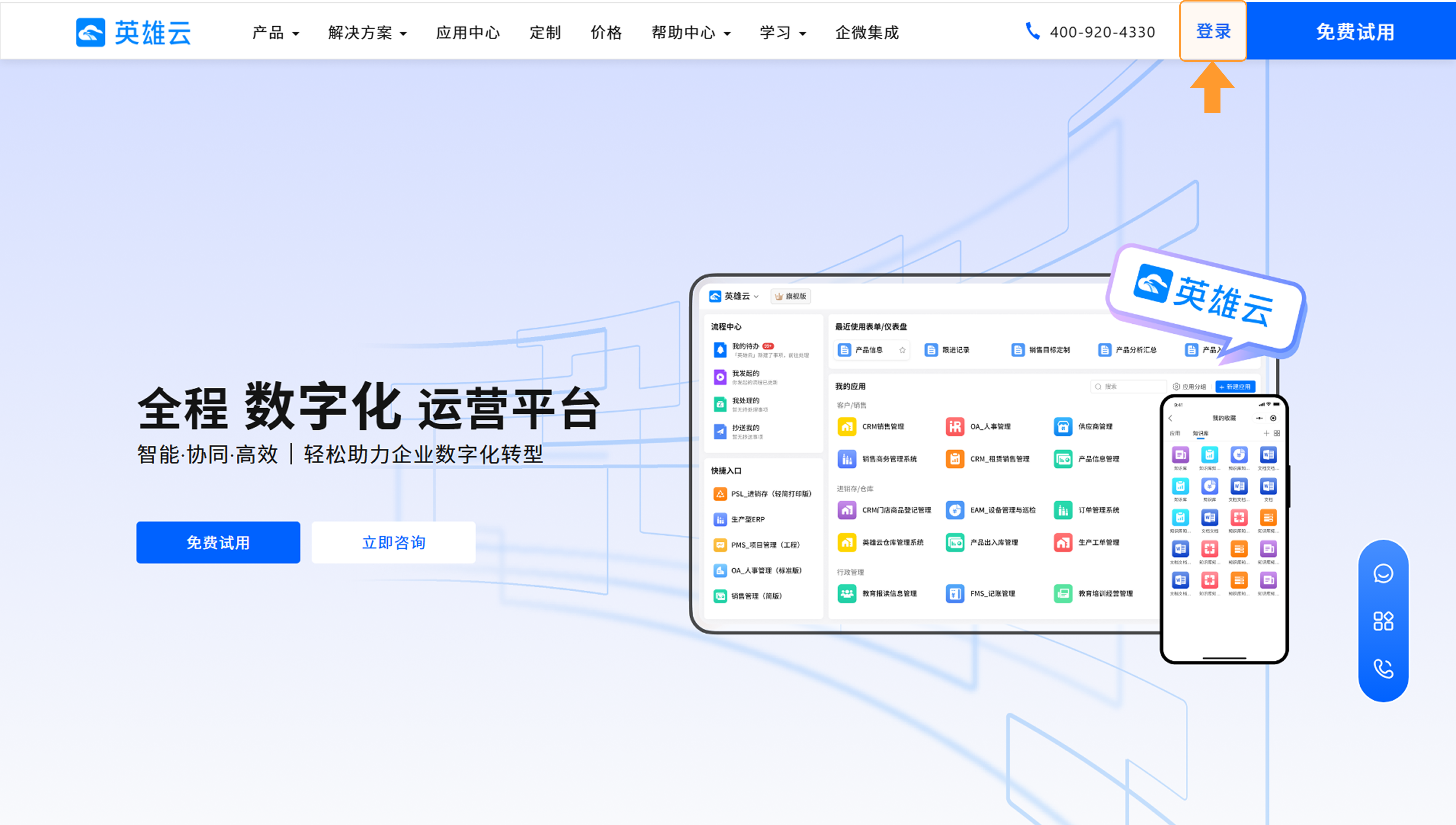The width and height of the screenshot is (1456, 825).
Task: Open PSL_进销存 shortcut in 快捷入口
Action: coord(762,494)
